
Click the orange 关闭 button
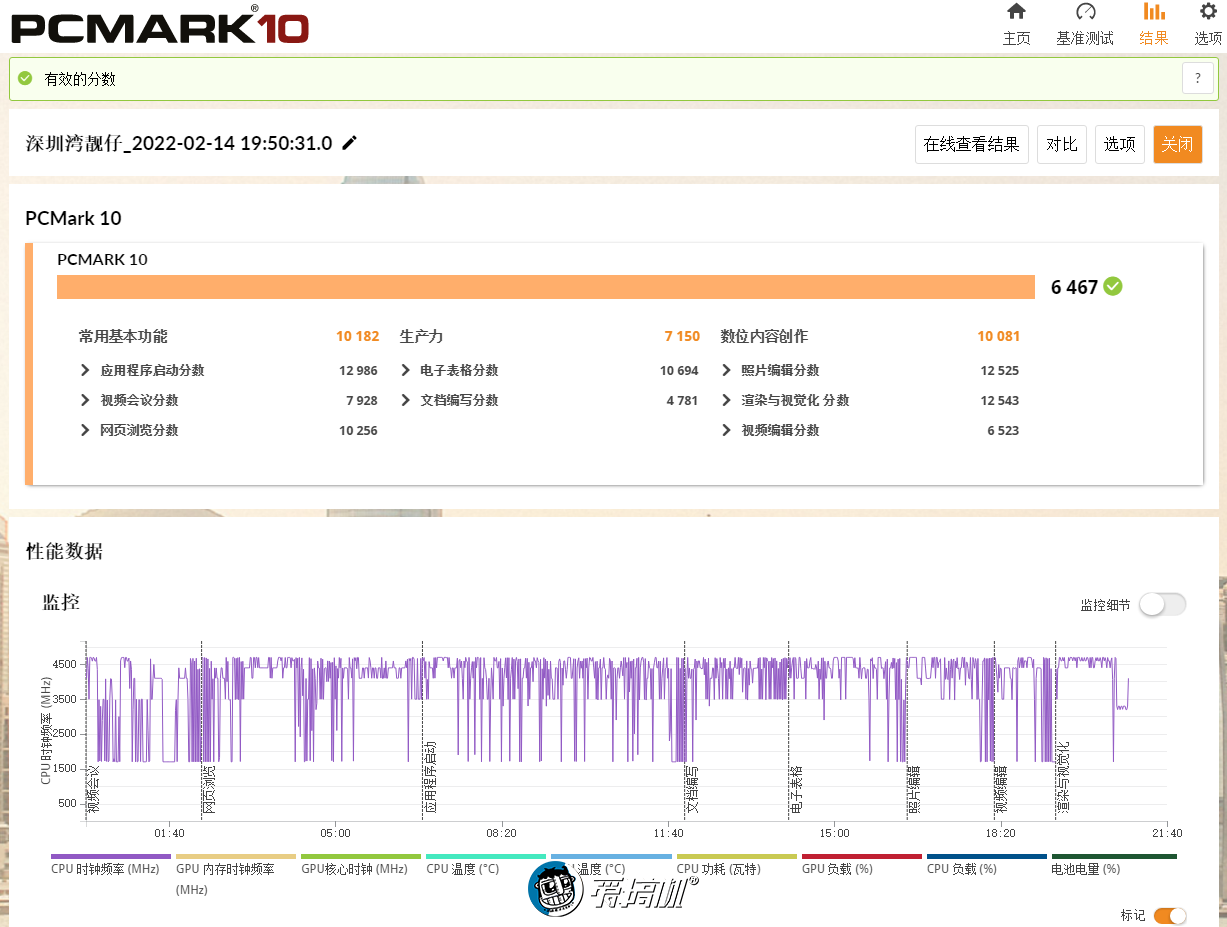coord(1177,144)
